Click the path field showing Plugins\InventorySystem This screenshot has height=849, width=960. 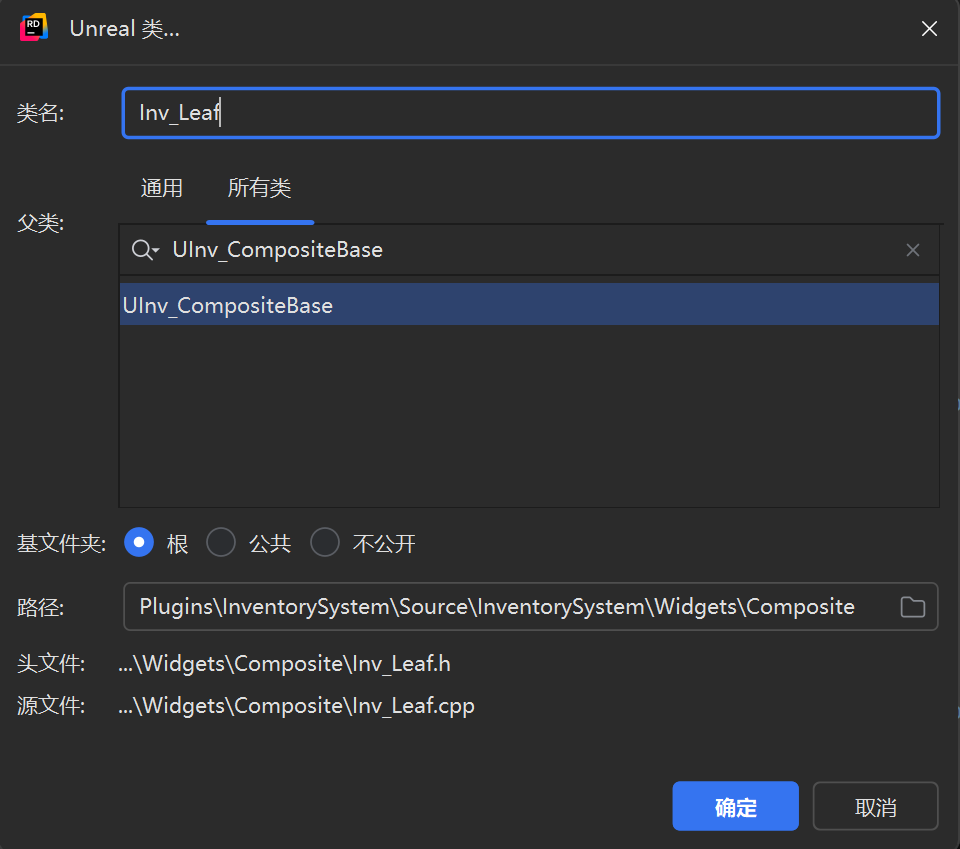point(530,607)
